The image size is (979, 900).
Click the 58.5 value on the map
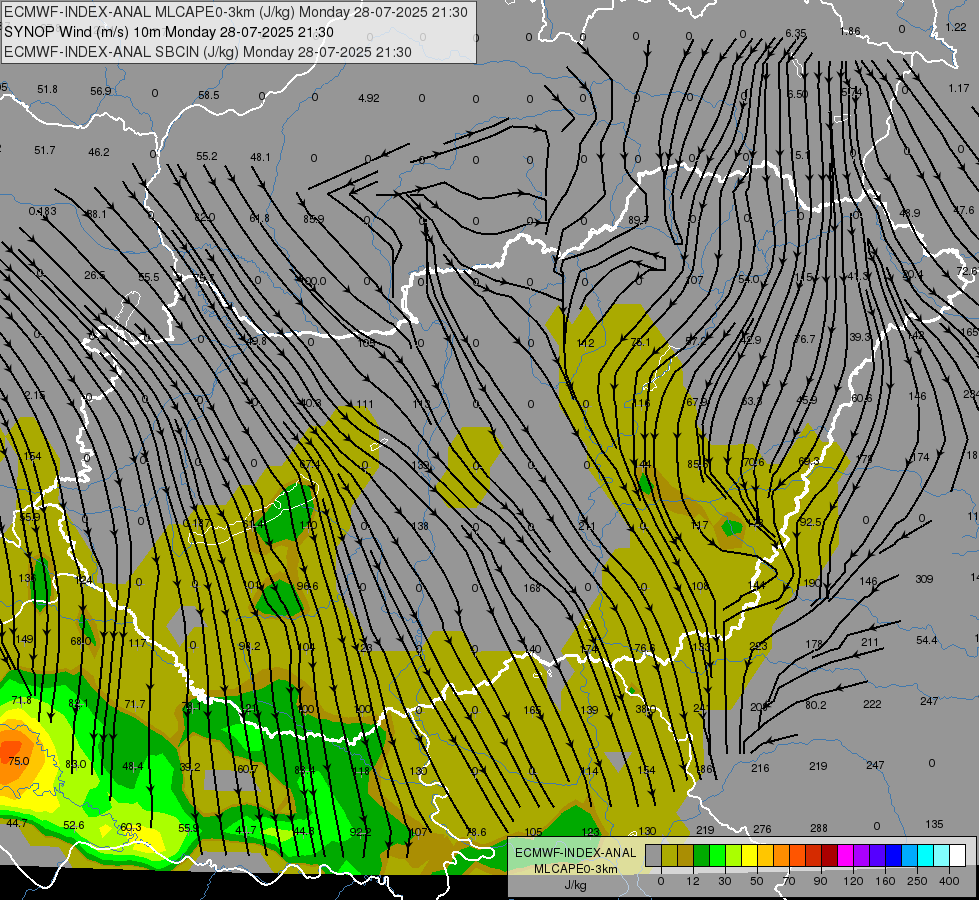pos(209,95)
